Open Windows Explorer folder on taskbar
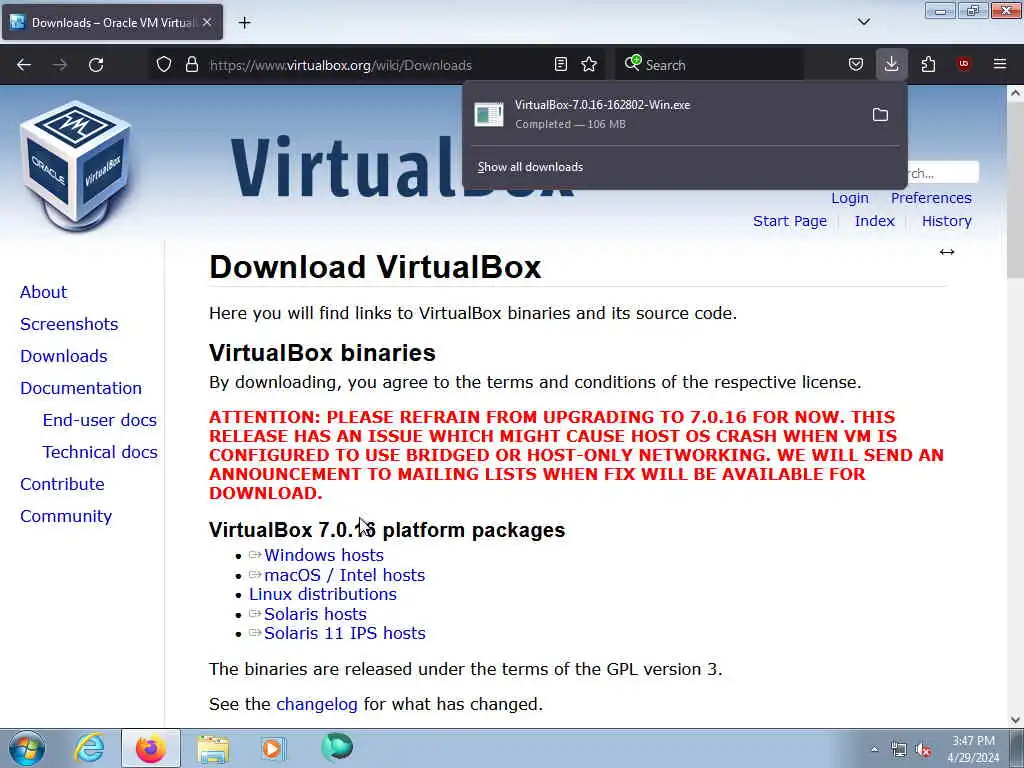The image size is (1024, 768). [x=214, y=749]
